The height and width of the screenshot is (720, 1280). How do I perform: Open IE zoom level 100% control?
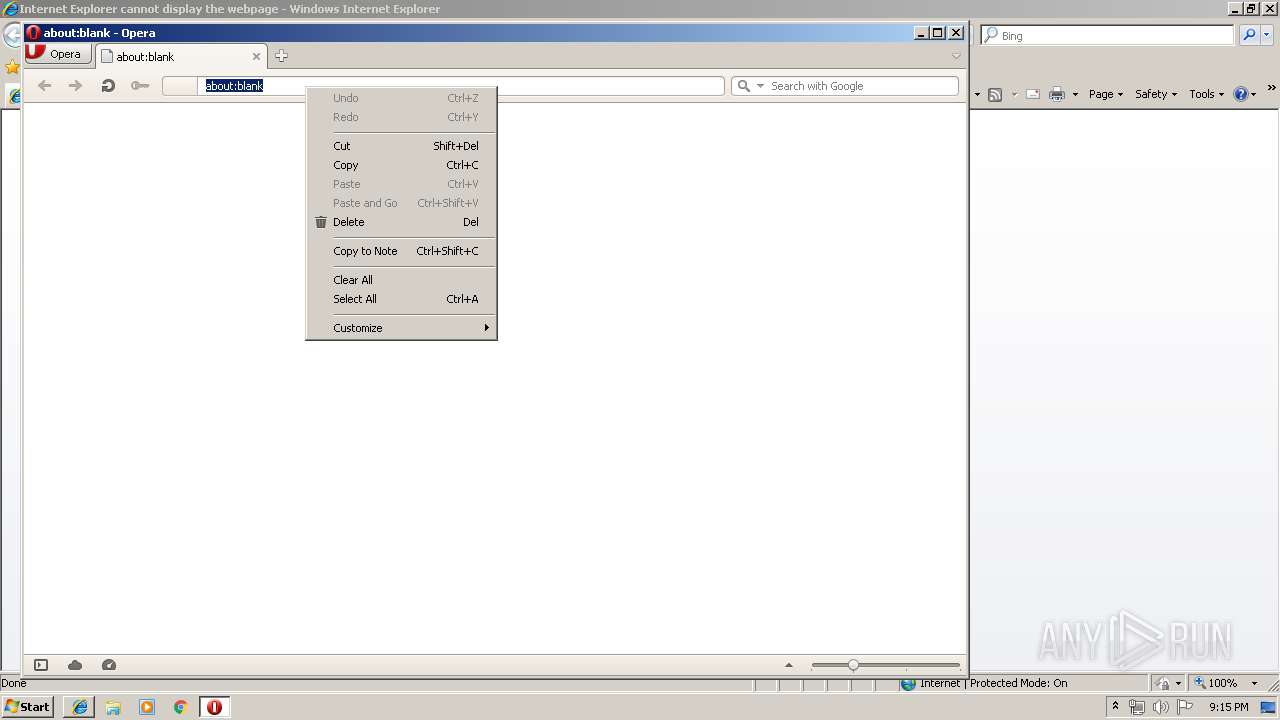1225,683
